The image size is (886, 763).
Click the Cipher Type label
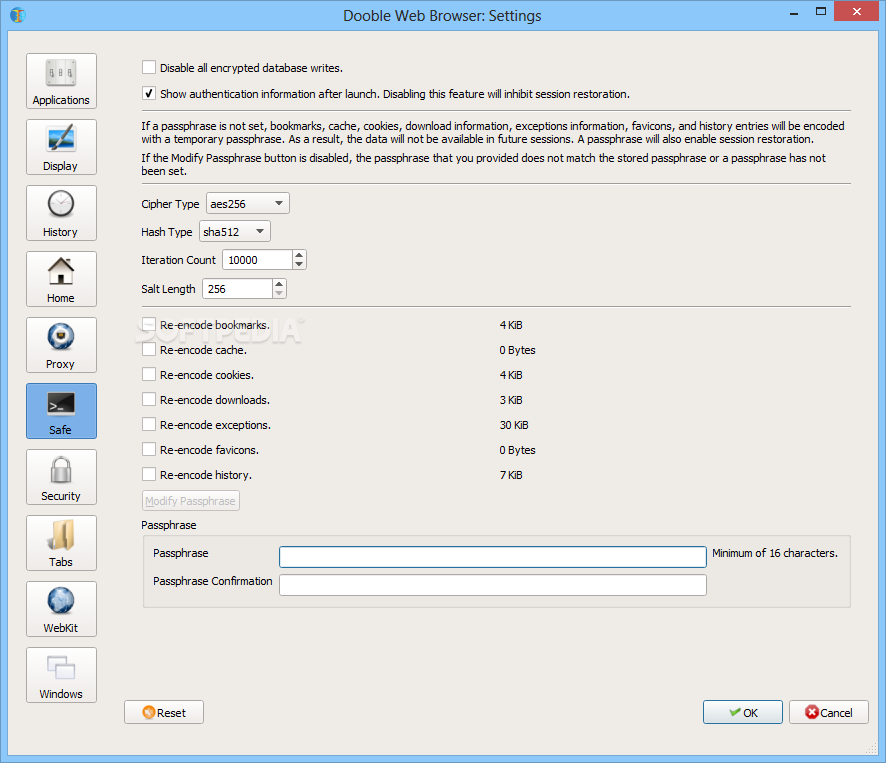coord(170,204)
